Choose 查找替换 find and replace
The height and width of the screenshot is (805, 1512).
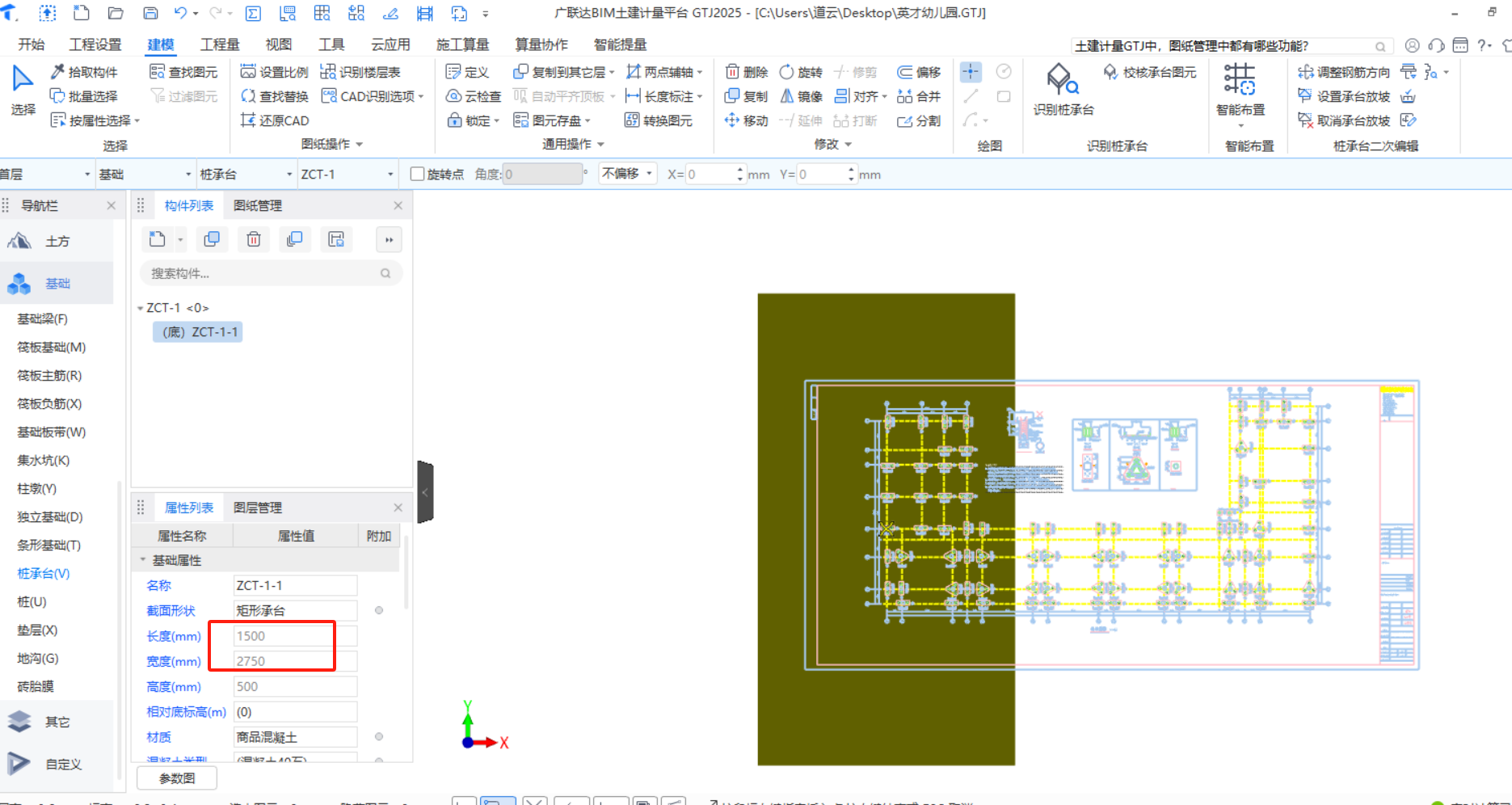point(275,96)
